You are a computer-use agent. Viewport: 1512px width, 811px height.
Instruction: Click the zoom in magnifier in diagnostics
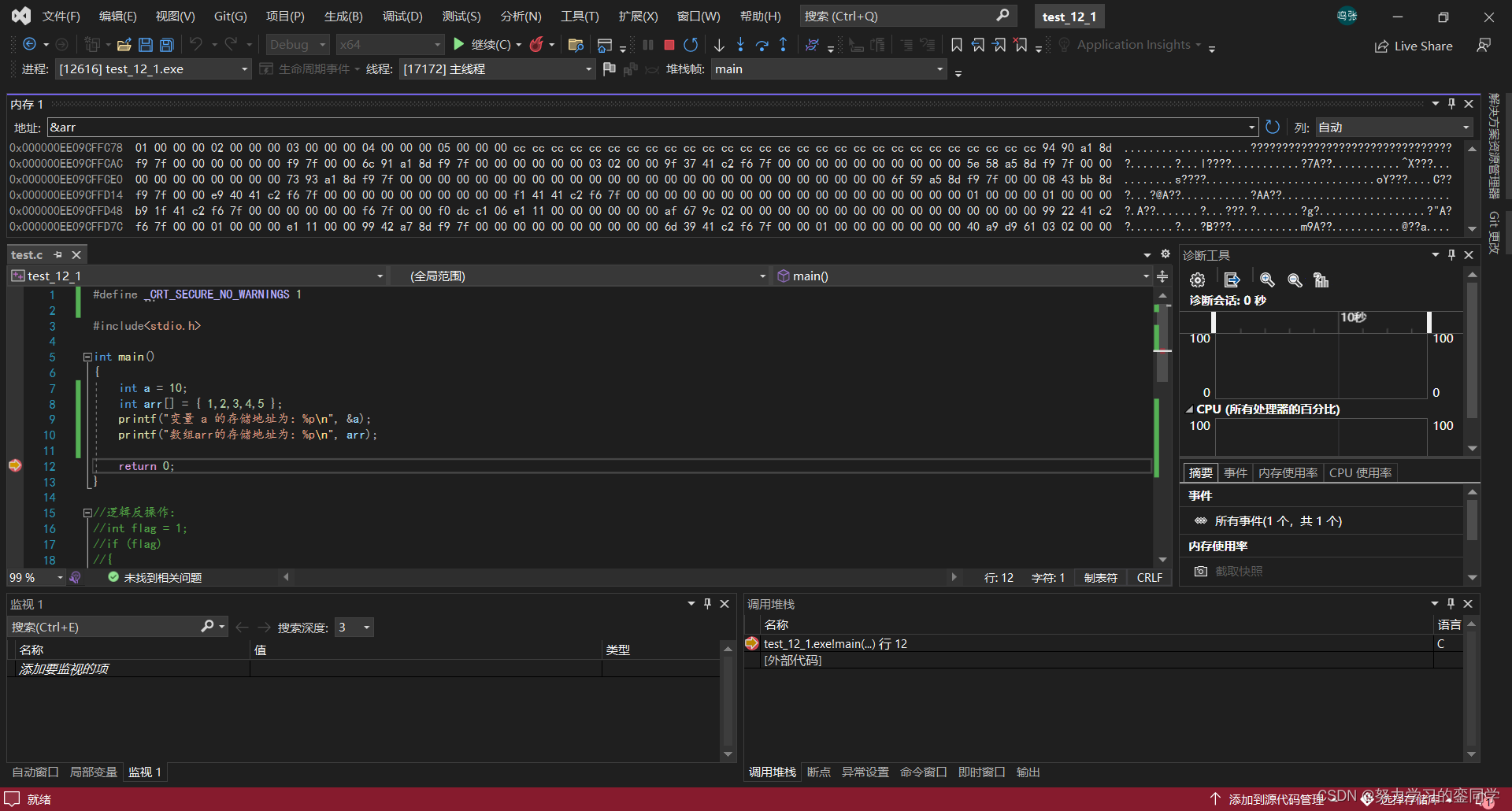[x=1266, y=280]
